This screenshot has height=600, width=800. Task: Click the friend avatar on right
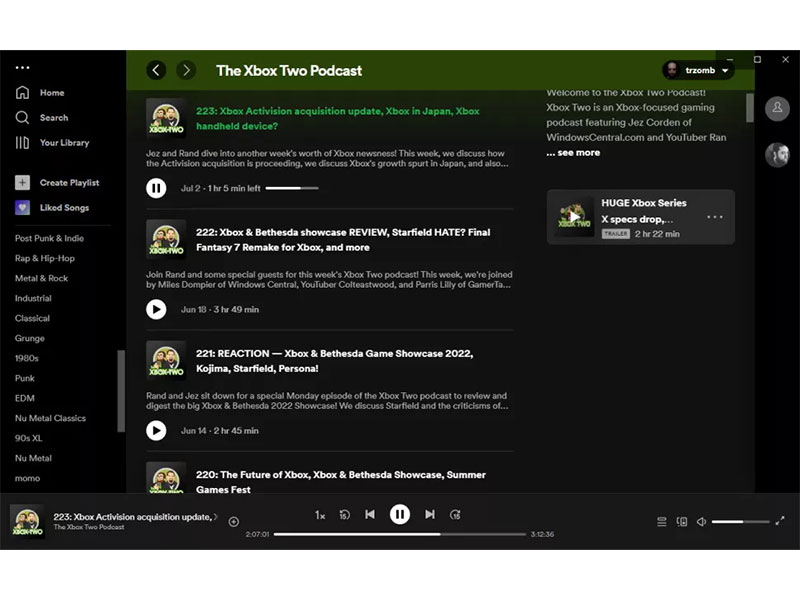(777, 155)
